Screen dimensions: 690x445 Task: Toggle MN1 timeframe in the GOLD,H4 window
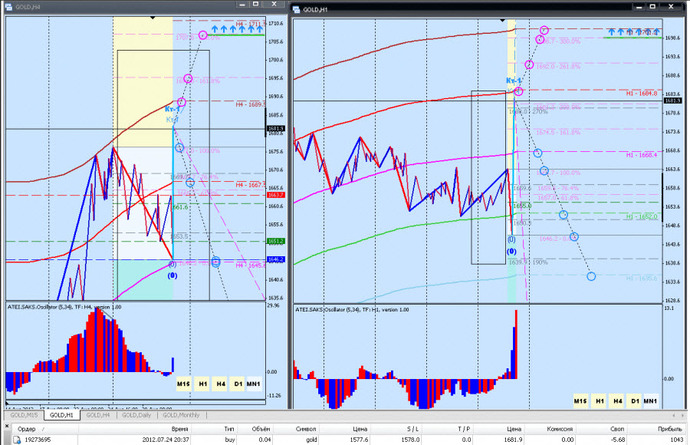253,384
